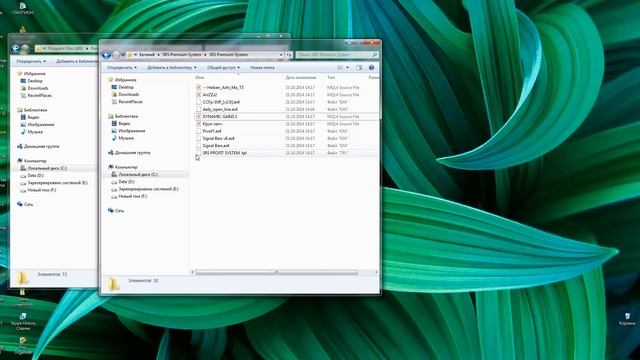Viewport: 640px width, 360px height.
Task: Open Локальный диск (C:) in the rear window
Action: (x=47, y=168)
